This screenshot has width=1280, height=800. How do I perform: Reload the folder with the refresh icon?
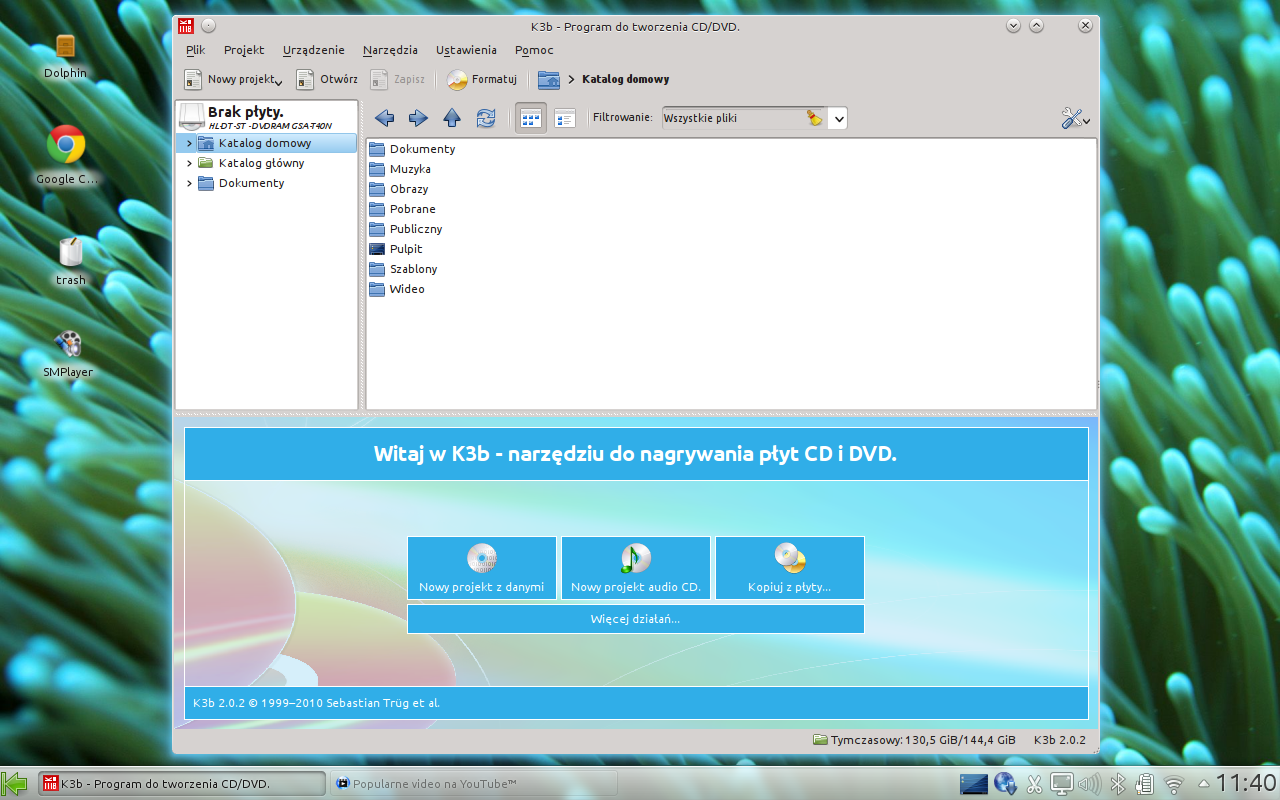pos(486,118)
